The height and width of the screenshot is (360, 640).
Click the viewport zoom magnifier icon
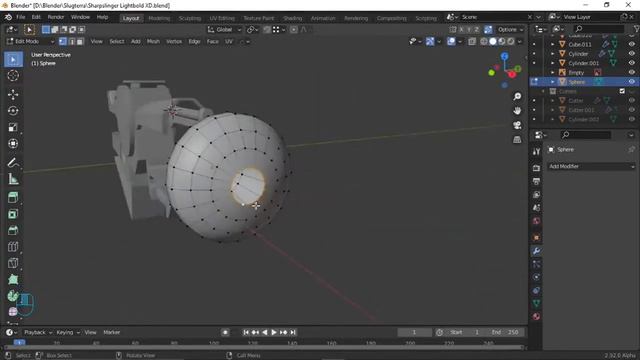(x=517, y=96)
